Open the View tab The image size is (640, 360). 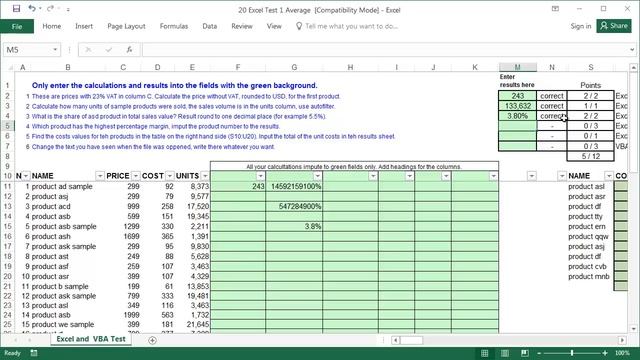(x=274, y=26)
